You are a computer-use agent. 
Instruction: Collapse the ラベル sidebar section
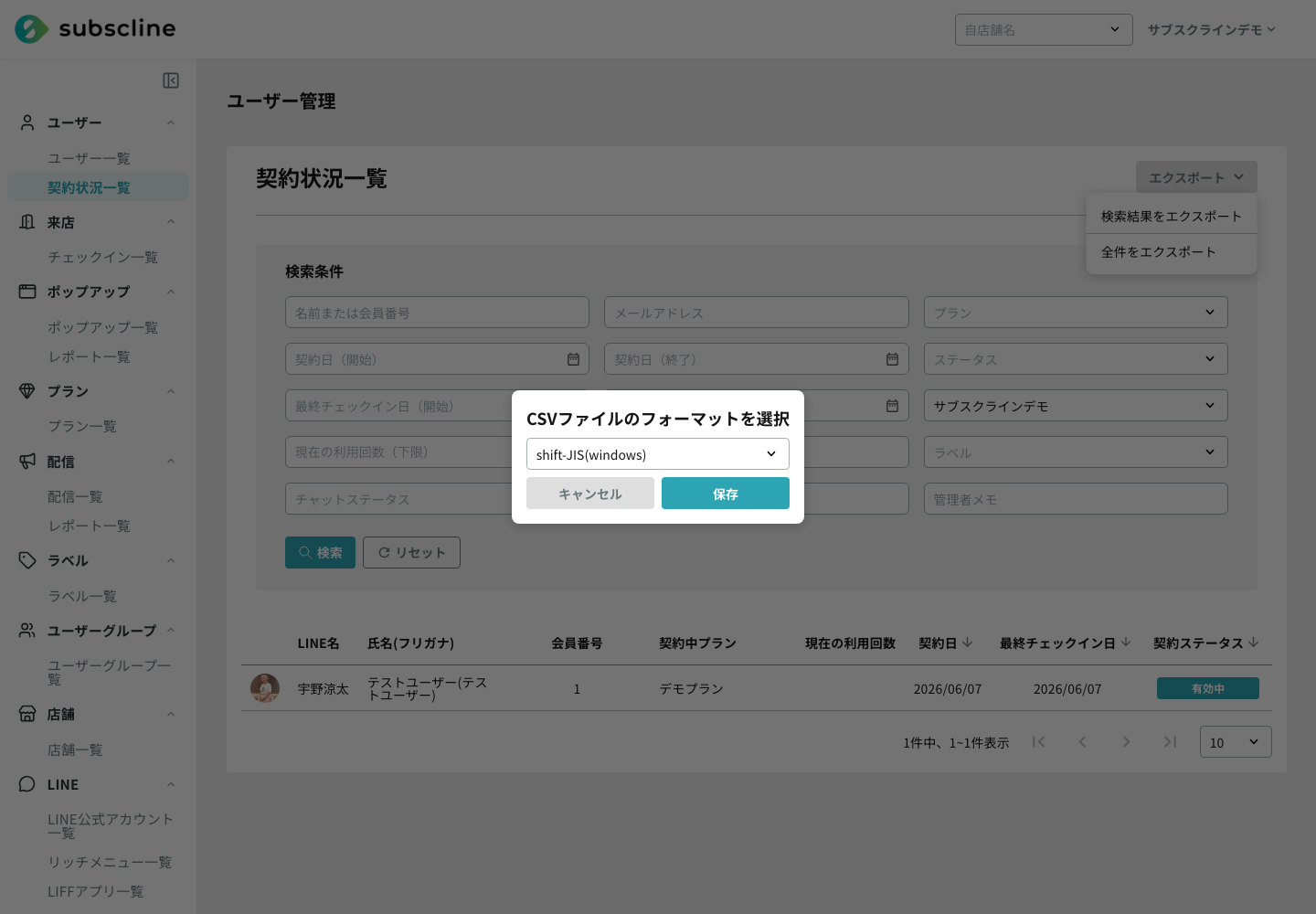click(x=171, y=560)
